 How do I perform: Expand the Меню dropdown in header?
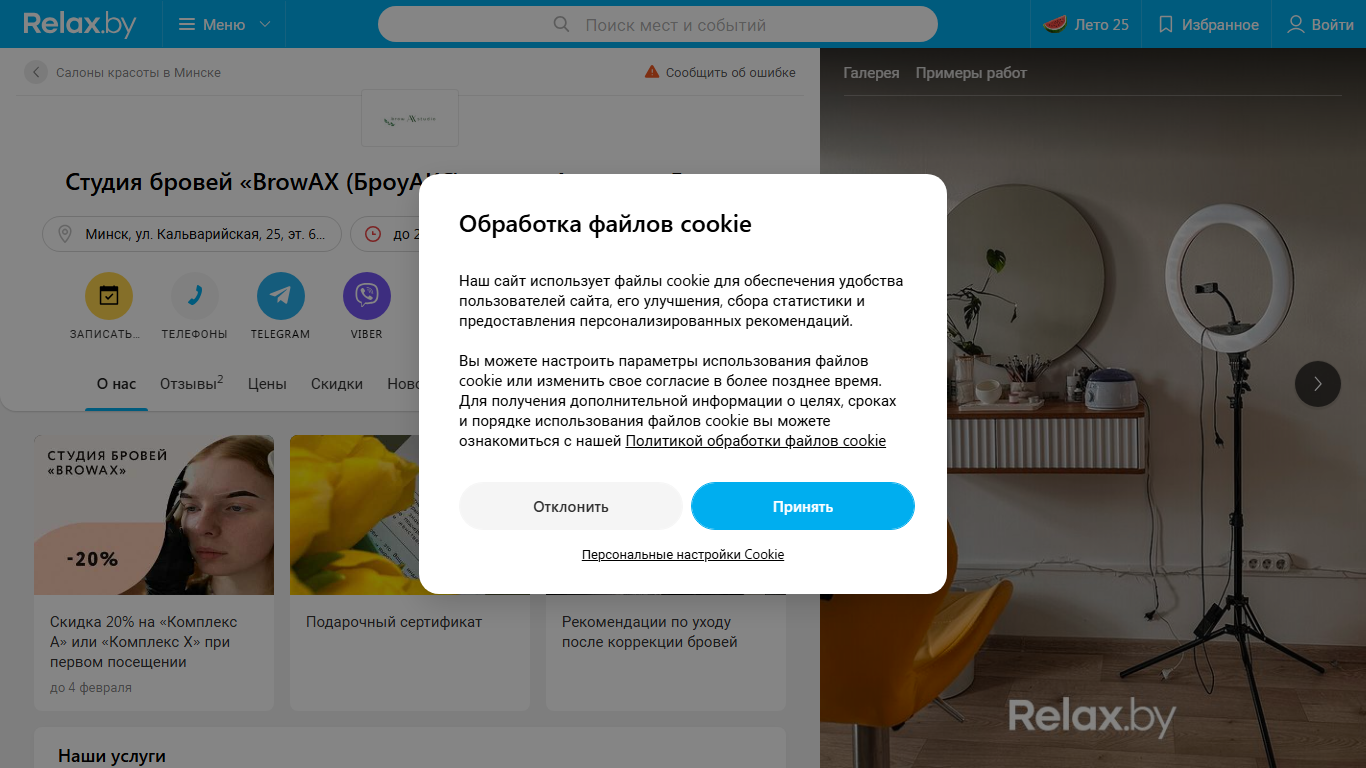tap(224, 24)
